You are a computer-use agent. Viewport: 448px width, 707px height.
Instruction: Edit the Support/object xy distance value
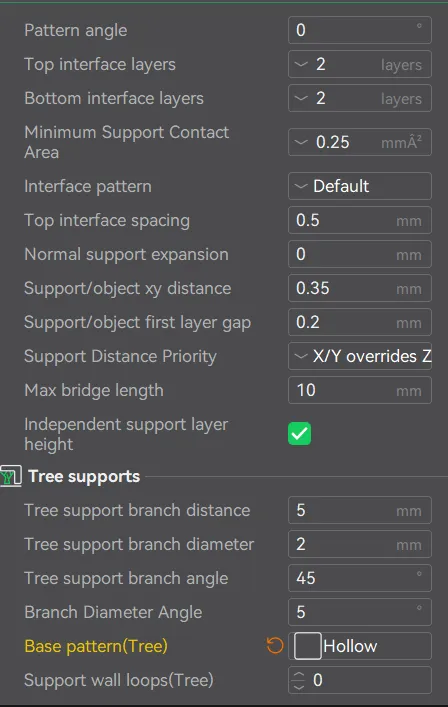[360, 288]
